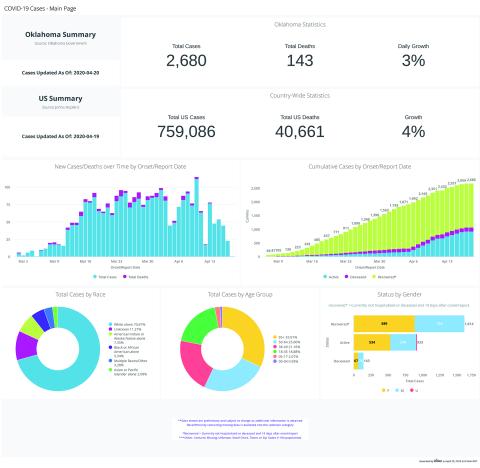Toggle the 05-17 age group legend item
Viewport: 480px width, 468px height.
[286, 356]
